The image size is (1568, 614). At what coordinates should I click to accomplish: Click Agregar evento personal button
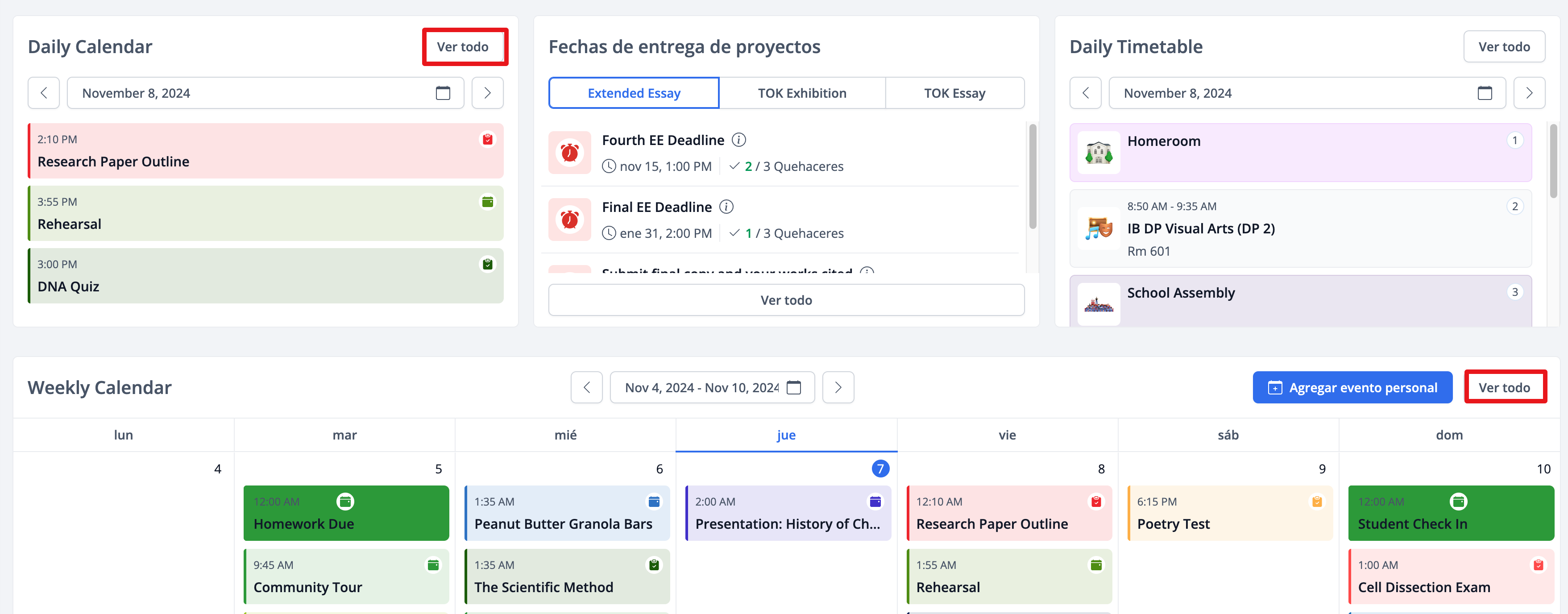tap(1352, 388)
